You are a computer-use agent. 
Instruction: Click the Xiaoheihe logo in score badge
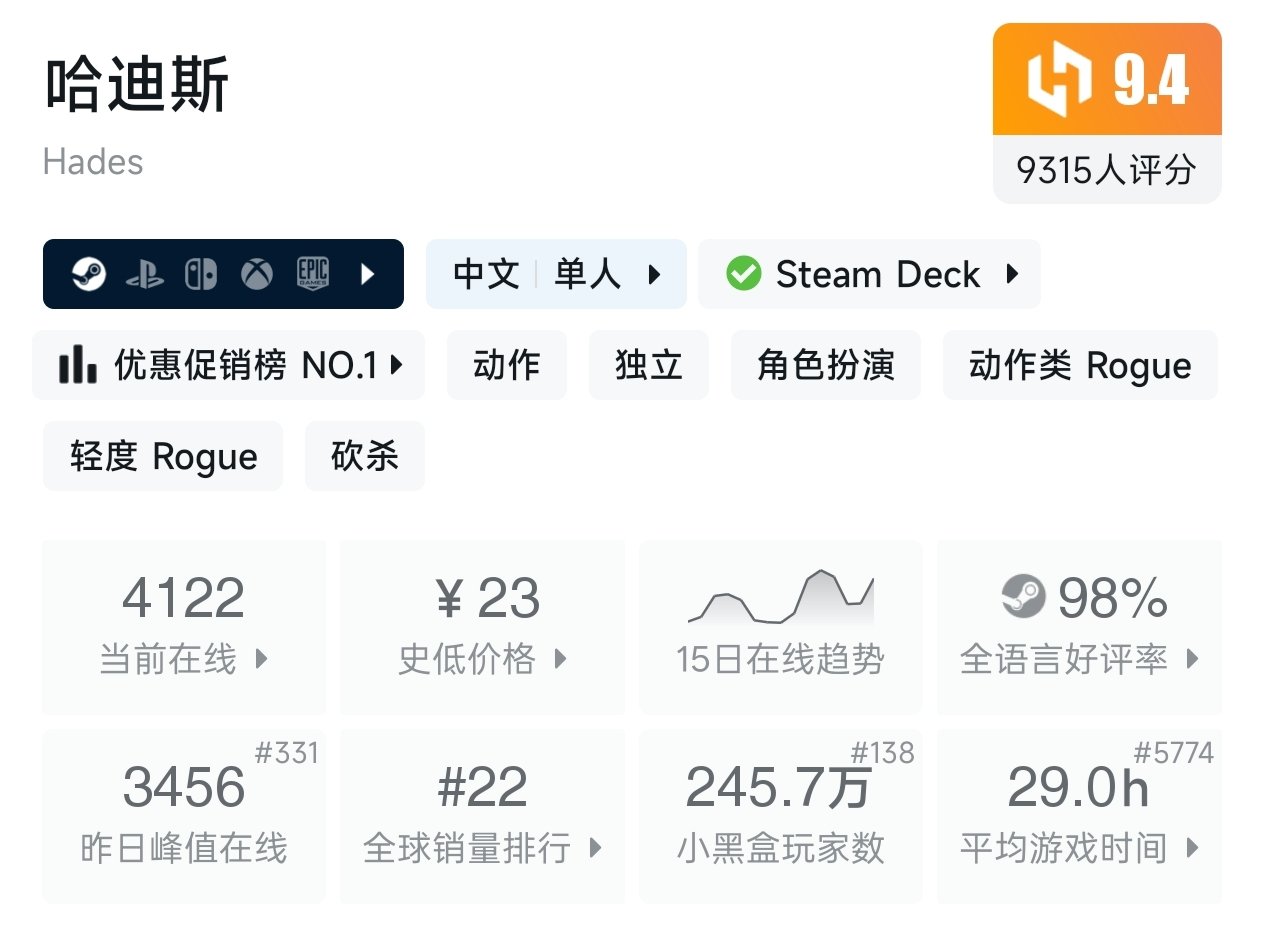pos(1060,82)
